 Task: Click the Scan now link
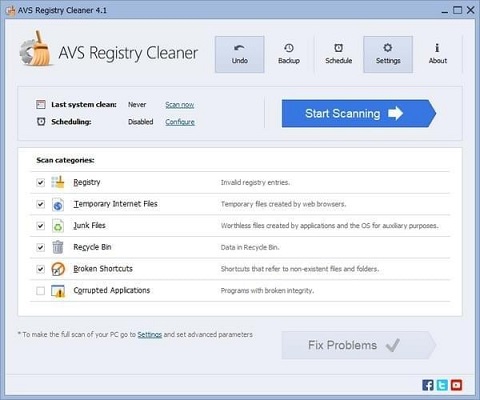click(x=180, y=105)
